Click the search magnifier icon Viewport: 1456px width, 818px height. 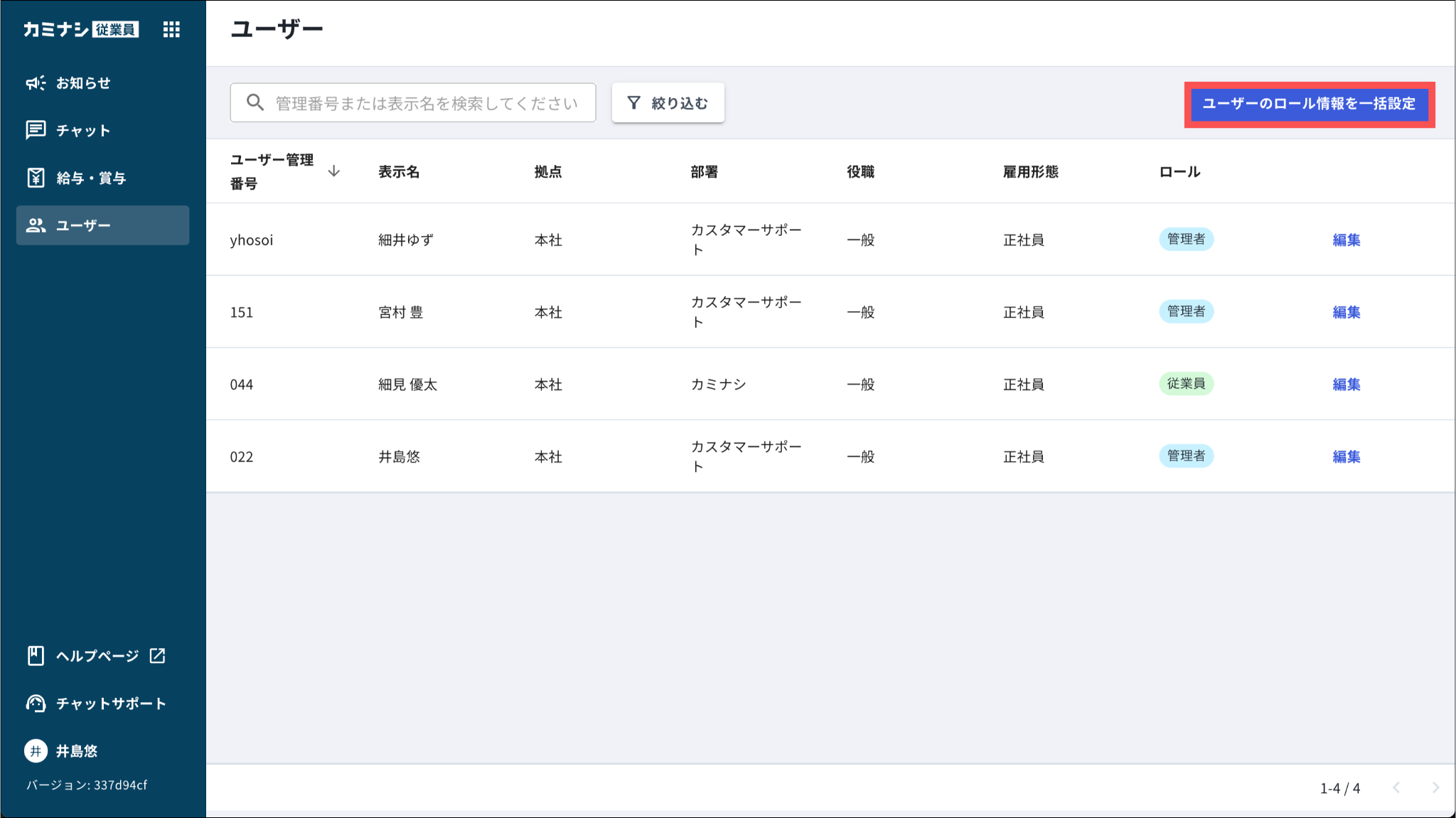coord(255,102)
